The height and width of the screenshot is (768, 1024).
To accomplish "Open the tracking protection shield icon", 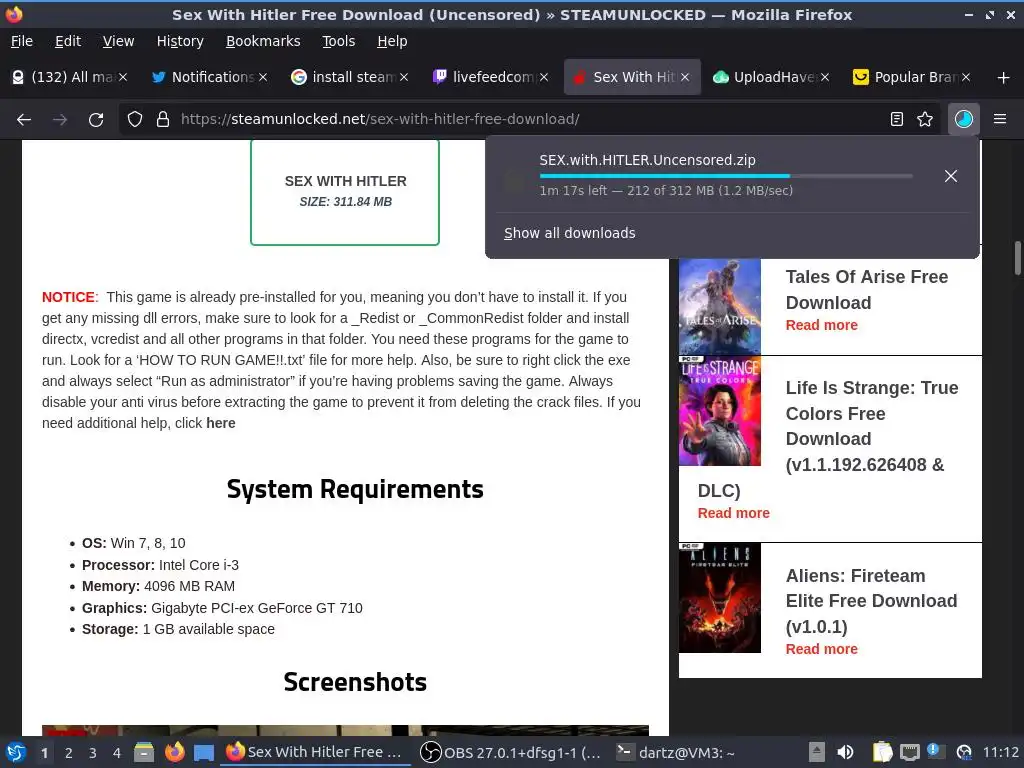I will pyautogui.click(x=135, y=120).
